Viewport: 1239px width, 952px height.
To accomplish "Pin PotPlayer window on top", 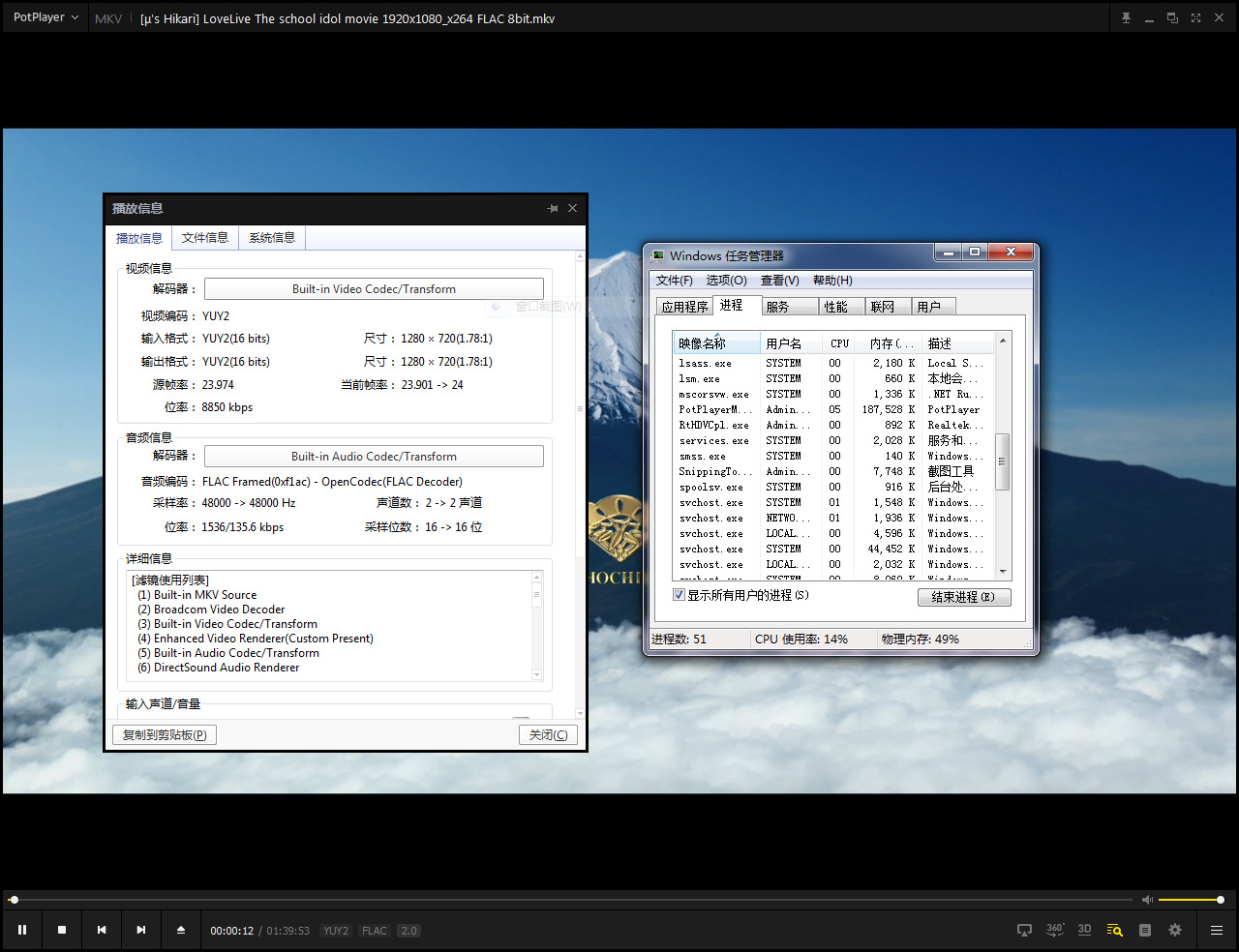I will (1126, 17).
